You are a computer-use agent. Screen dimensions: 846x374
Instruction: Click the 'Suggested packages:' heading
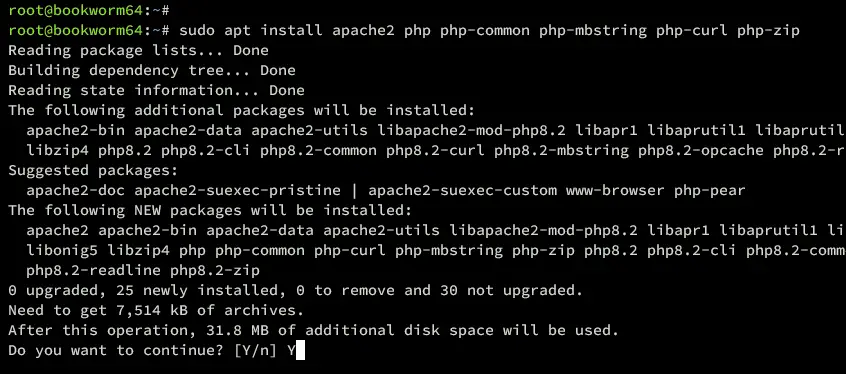[x=93, y=170]
